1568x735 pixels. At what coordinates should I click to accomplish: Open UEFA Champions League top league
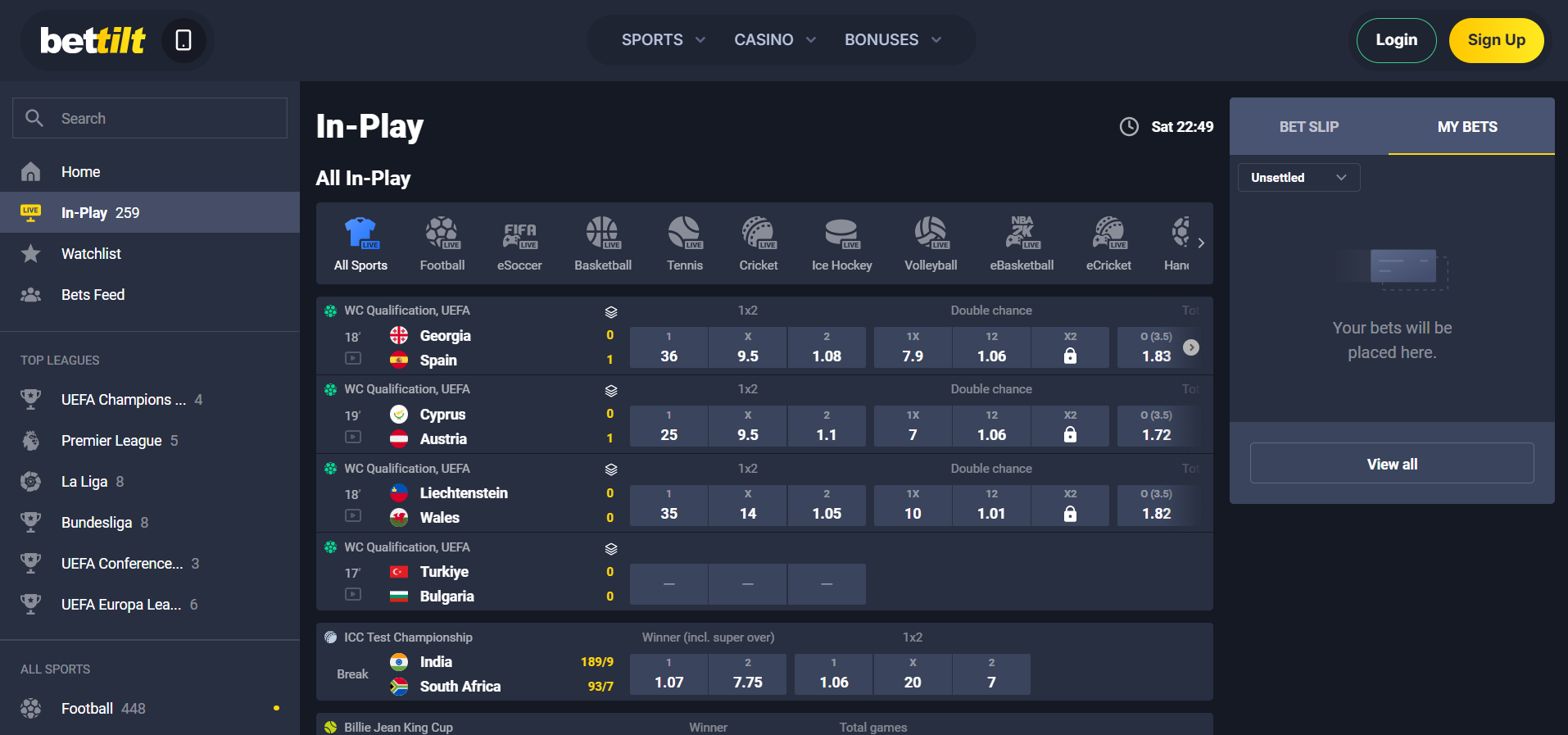[150, 400]
